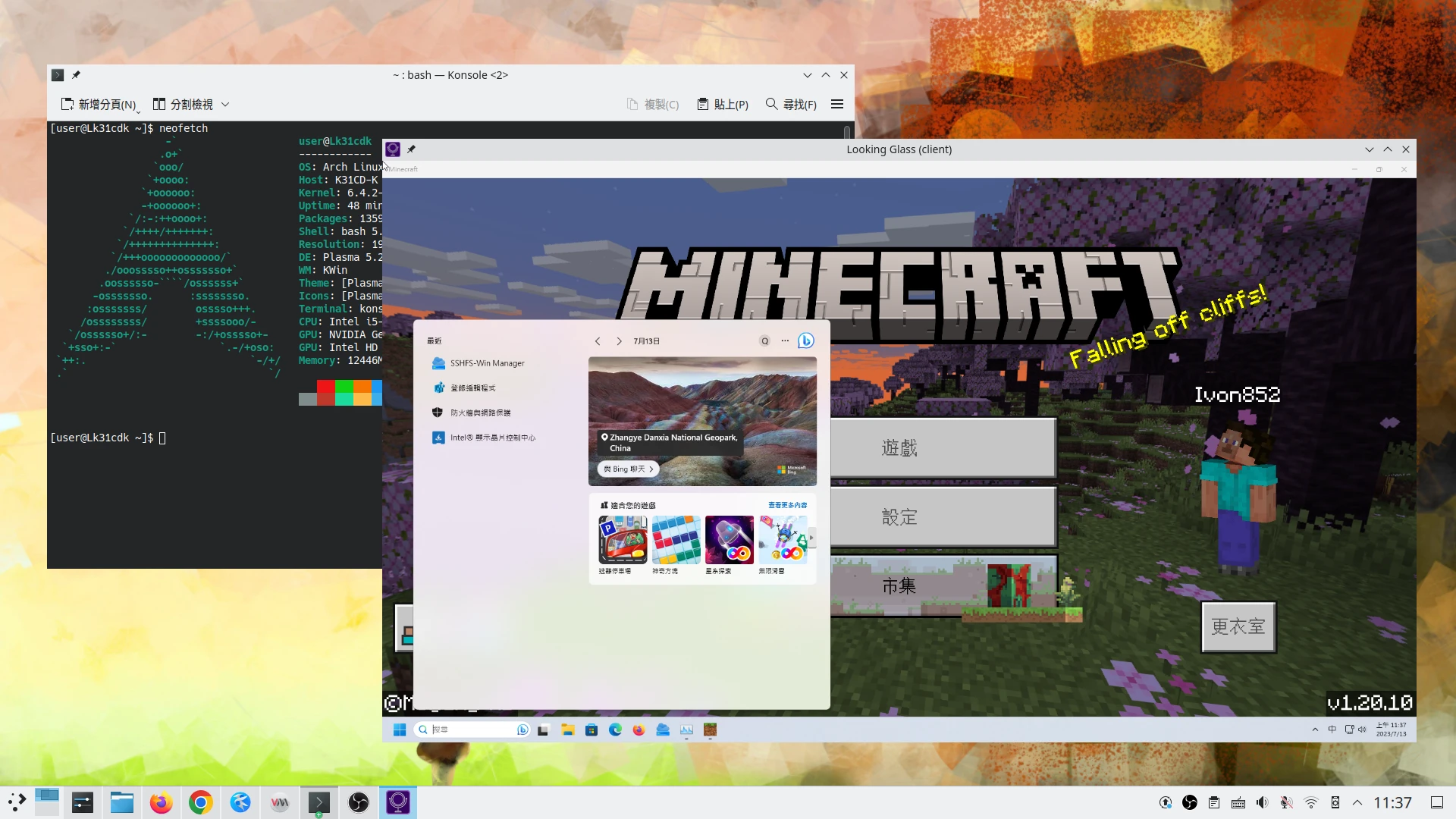Expand hidden icons in the Windows system tray
Viewport: 1456px width, 819px height.
pyautogui.click(x=1316, y=730)
